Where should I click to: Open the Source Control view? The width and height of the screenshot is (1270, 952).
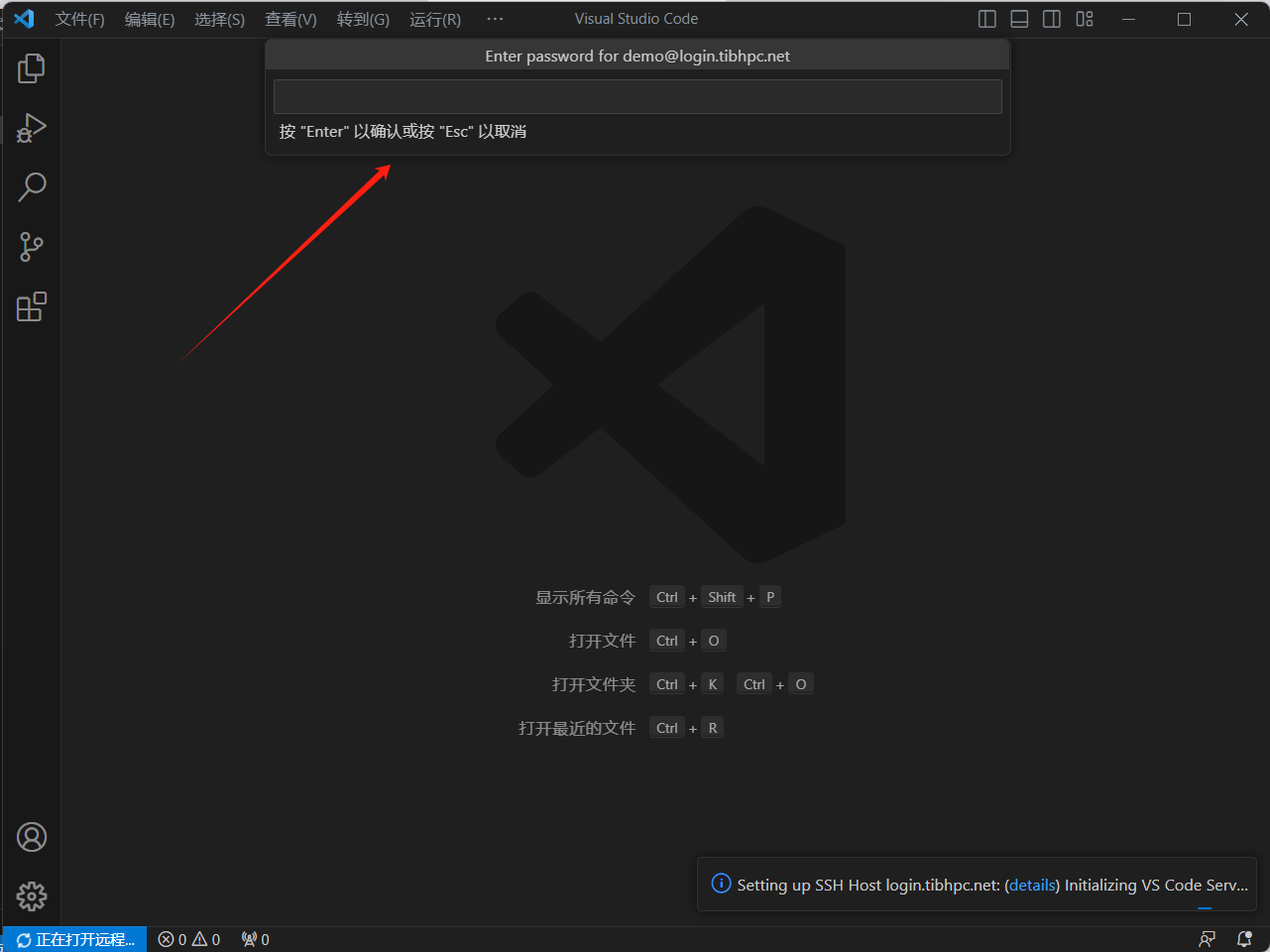[x=31, y=247]
